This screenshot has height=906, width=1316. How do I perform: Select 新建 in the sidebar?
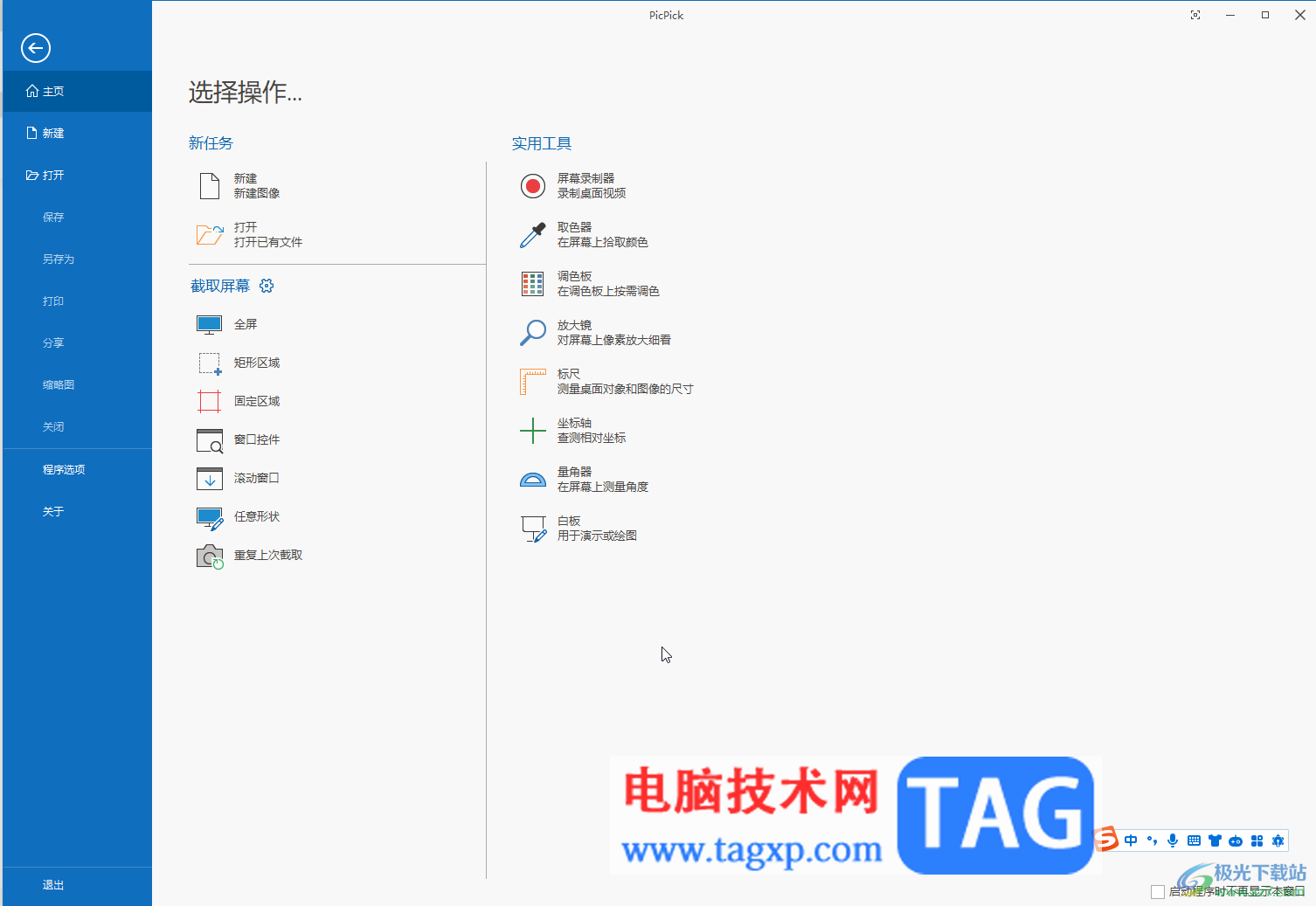click(x=77, y=133)
